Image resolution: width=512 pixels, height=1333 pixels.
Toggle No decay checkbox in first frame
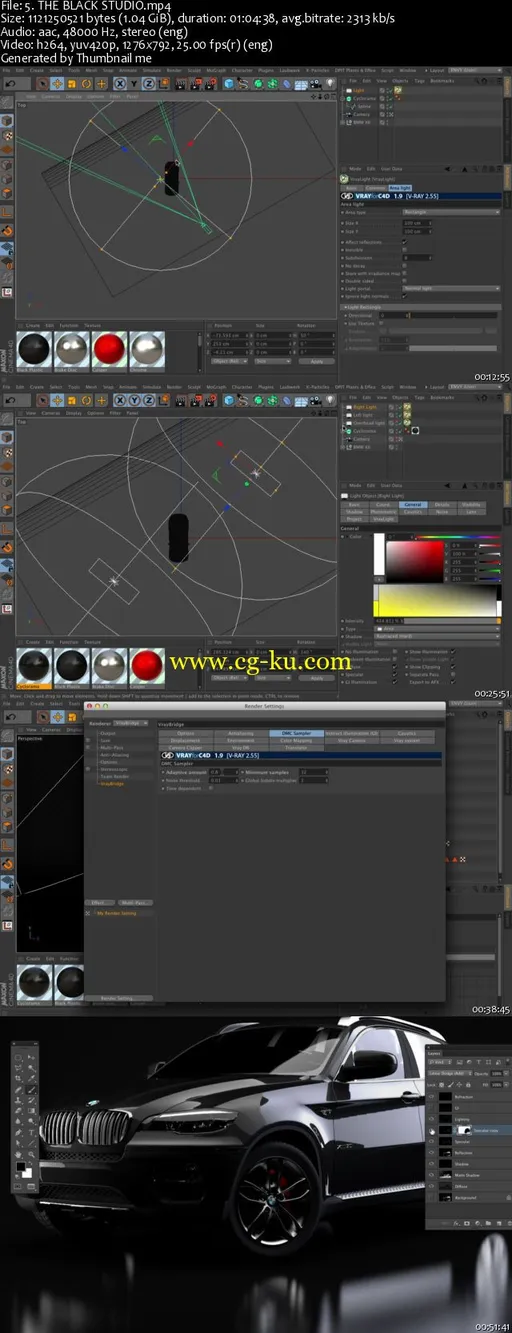[405, 266]
